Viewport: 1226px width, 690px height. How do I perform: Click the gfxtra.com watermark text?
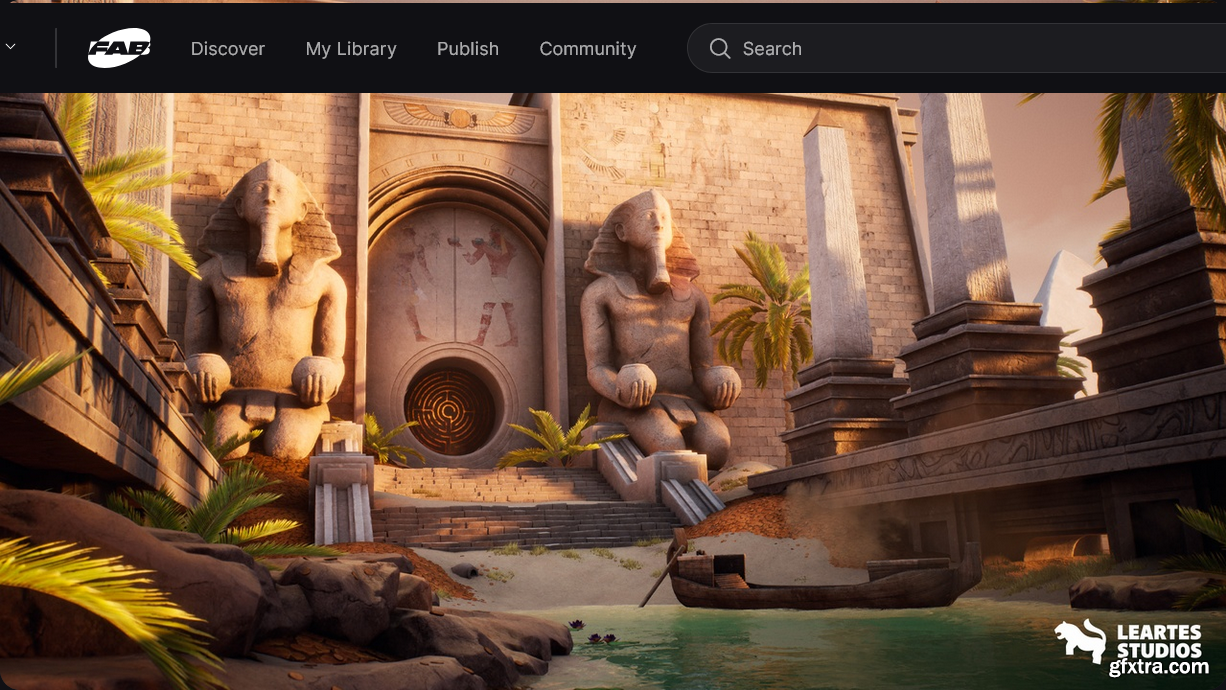point(1159,667)
